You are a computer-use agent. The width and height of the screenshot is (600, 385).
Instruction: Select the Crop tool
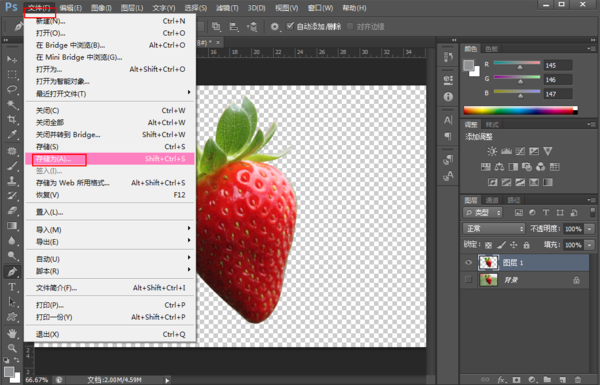pos(12,119)
